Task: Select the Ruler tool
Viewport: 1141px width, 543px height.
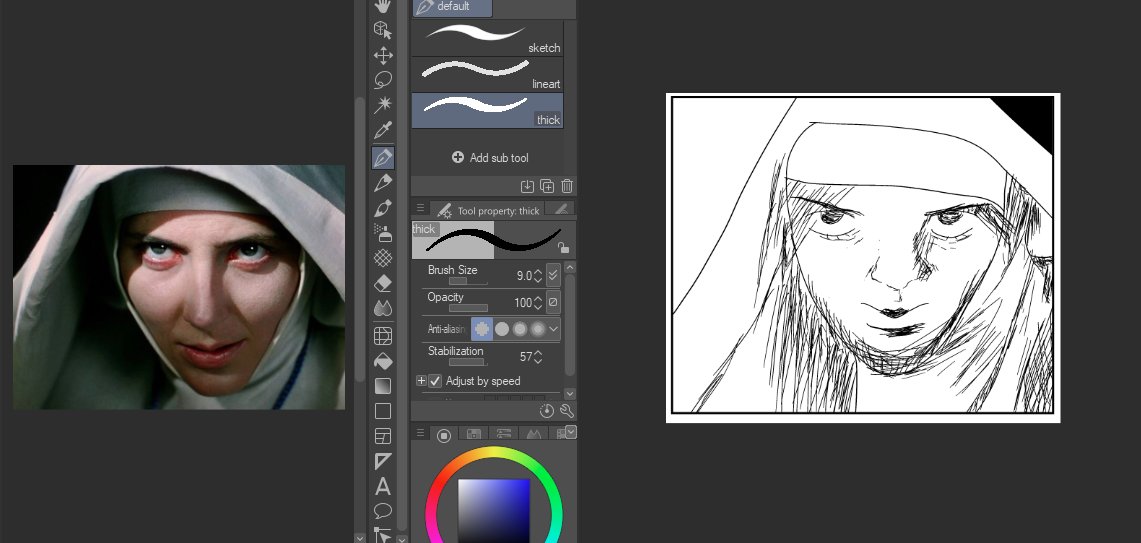Action: (x=383, y=461)
